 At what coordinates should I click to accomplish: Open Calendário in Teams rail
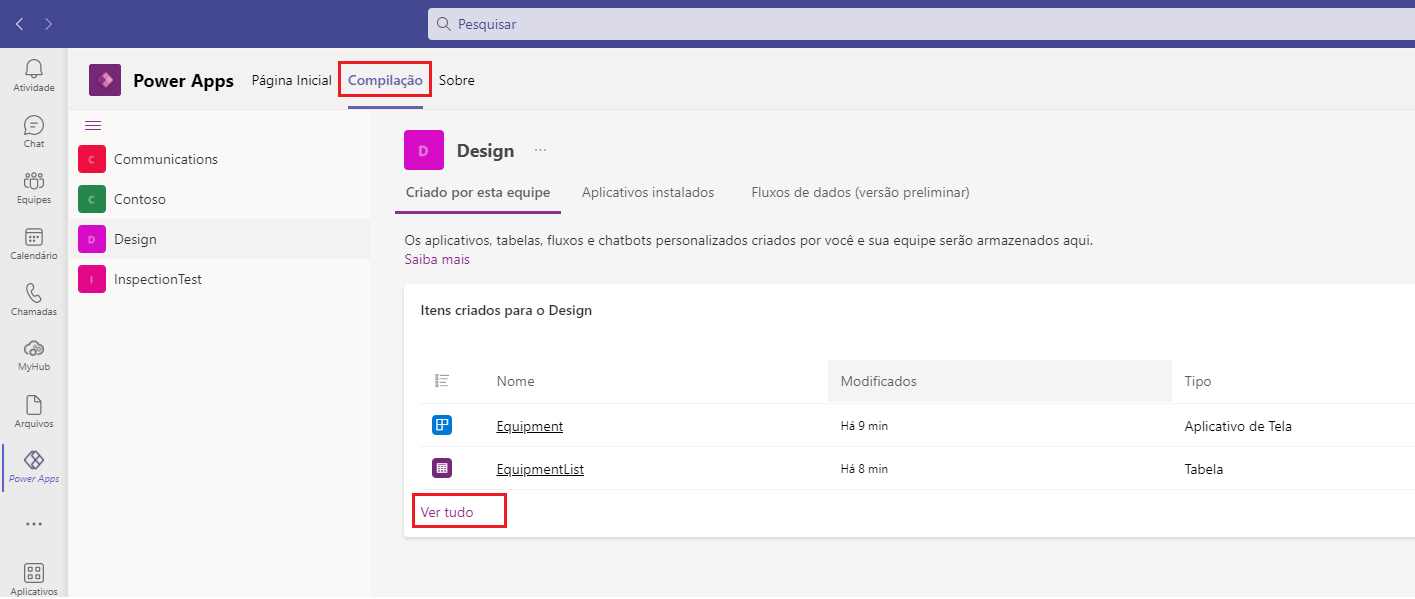click(34, 243)
